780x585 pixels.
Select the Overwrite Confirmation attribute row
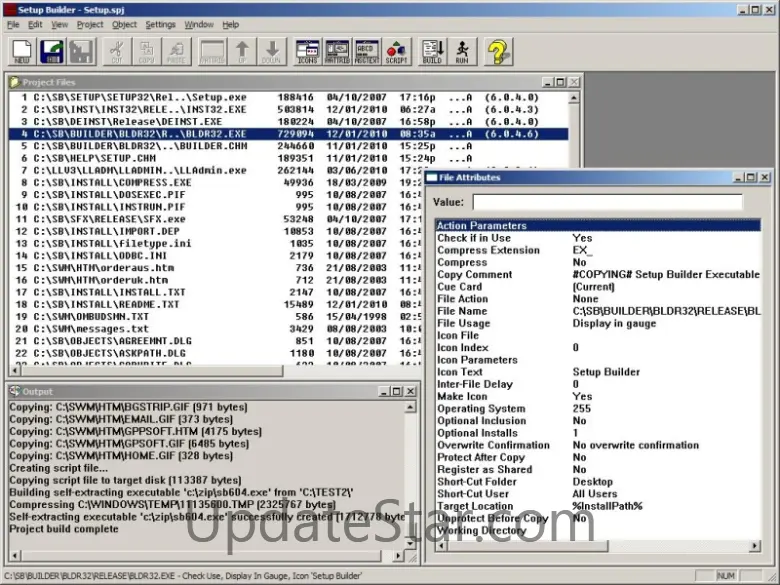[x=598, y=445]
